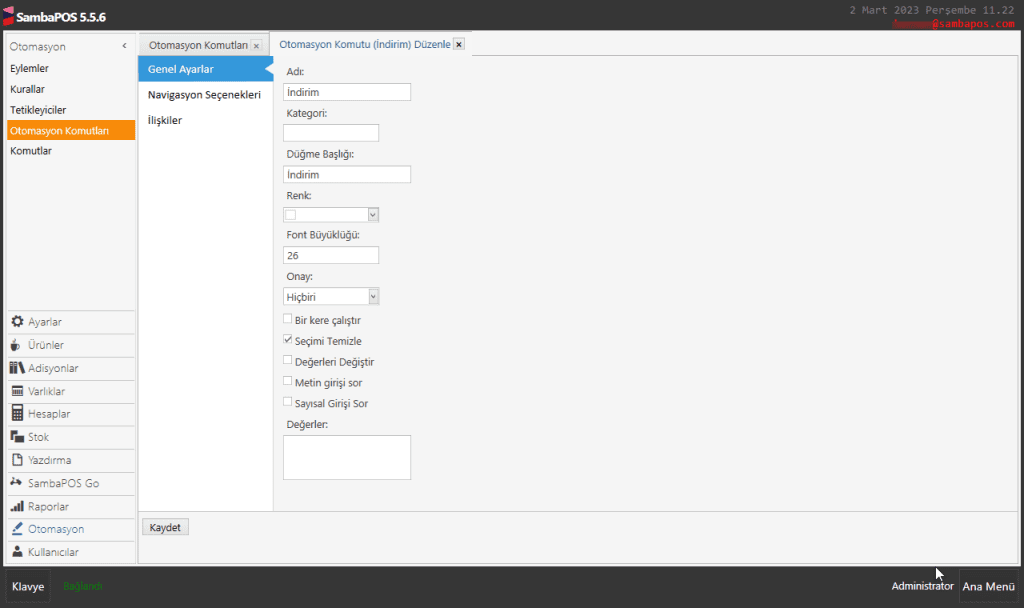
Task: Uncheck the 'Seçimi Temizle' checkbox
Action: pos(288,341)
